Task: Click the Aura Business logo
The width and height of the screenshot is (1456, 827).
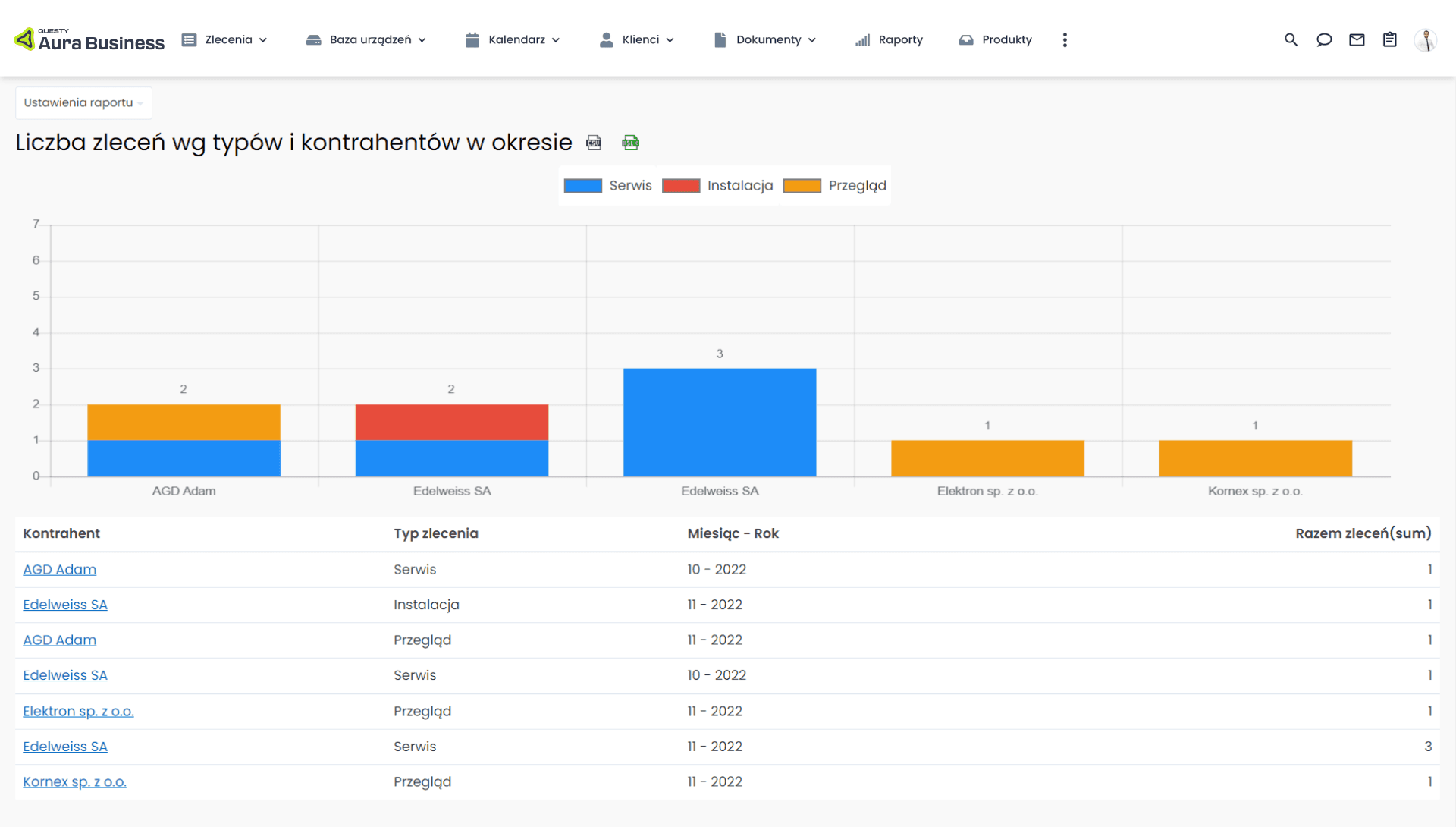Action: pyautogui.click(x=89, y=39)
